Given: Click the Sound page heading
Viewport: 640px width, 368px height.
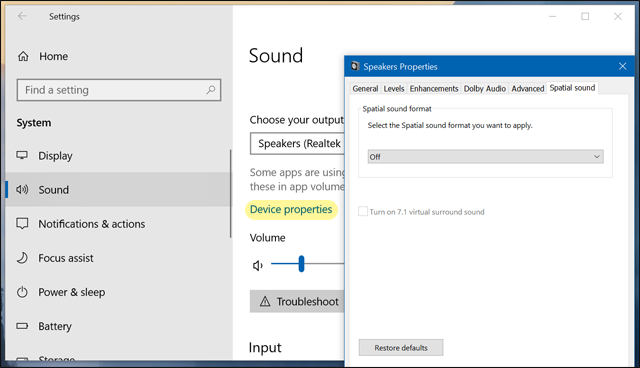Looking at the screenshot, I should (x=276, y=55).
